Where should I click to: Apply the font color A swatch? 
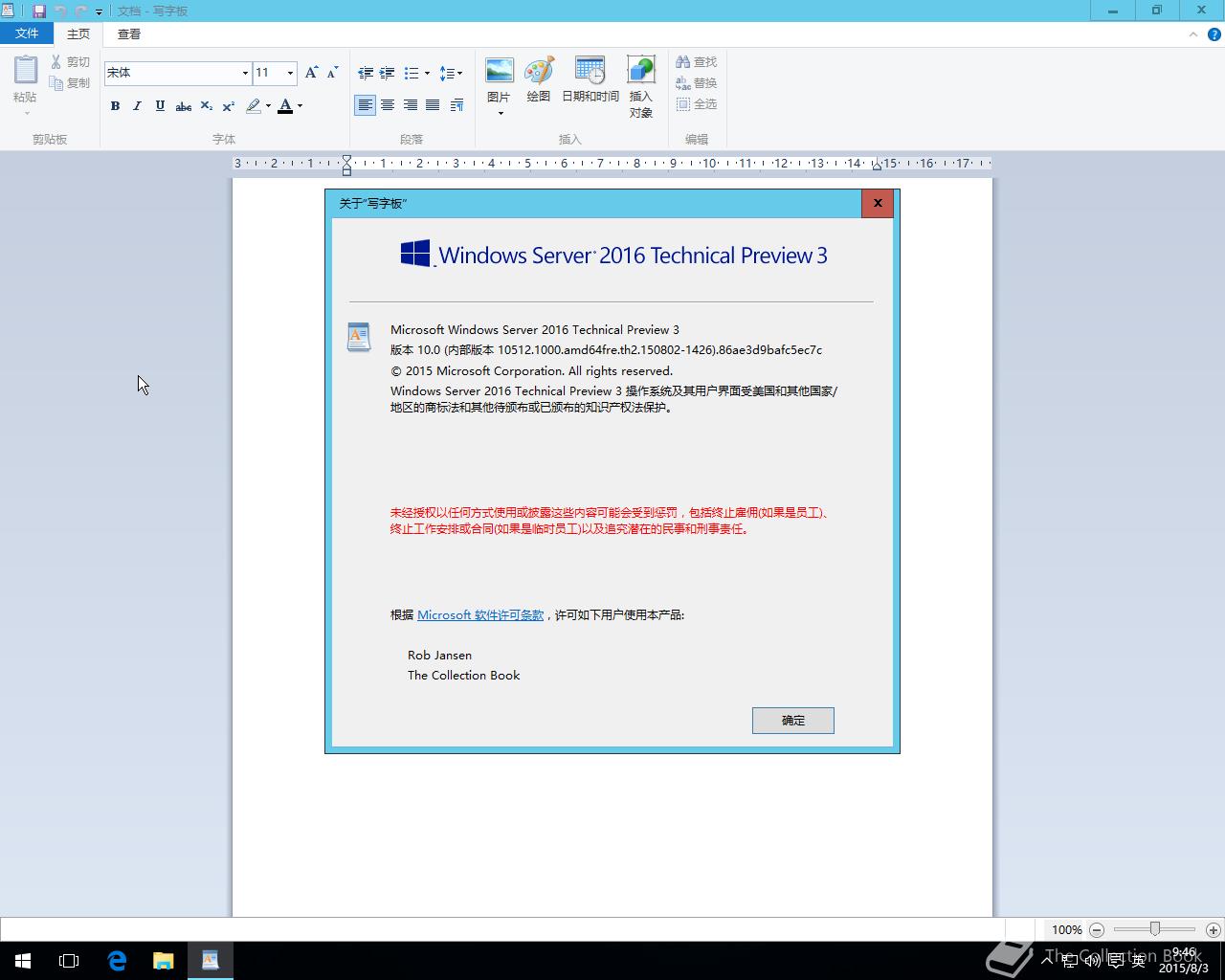285,106
